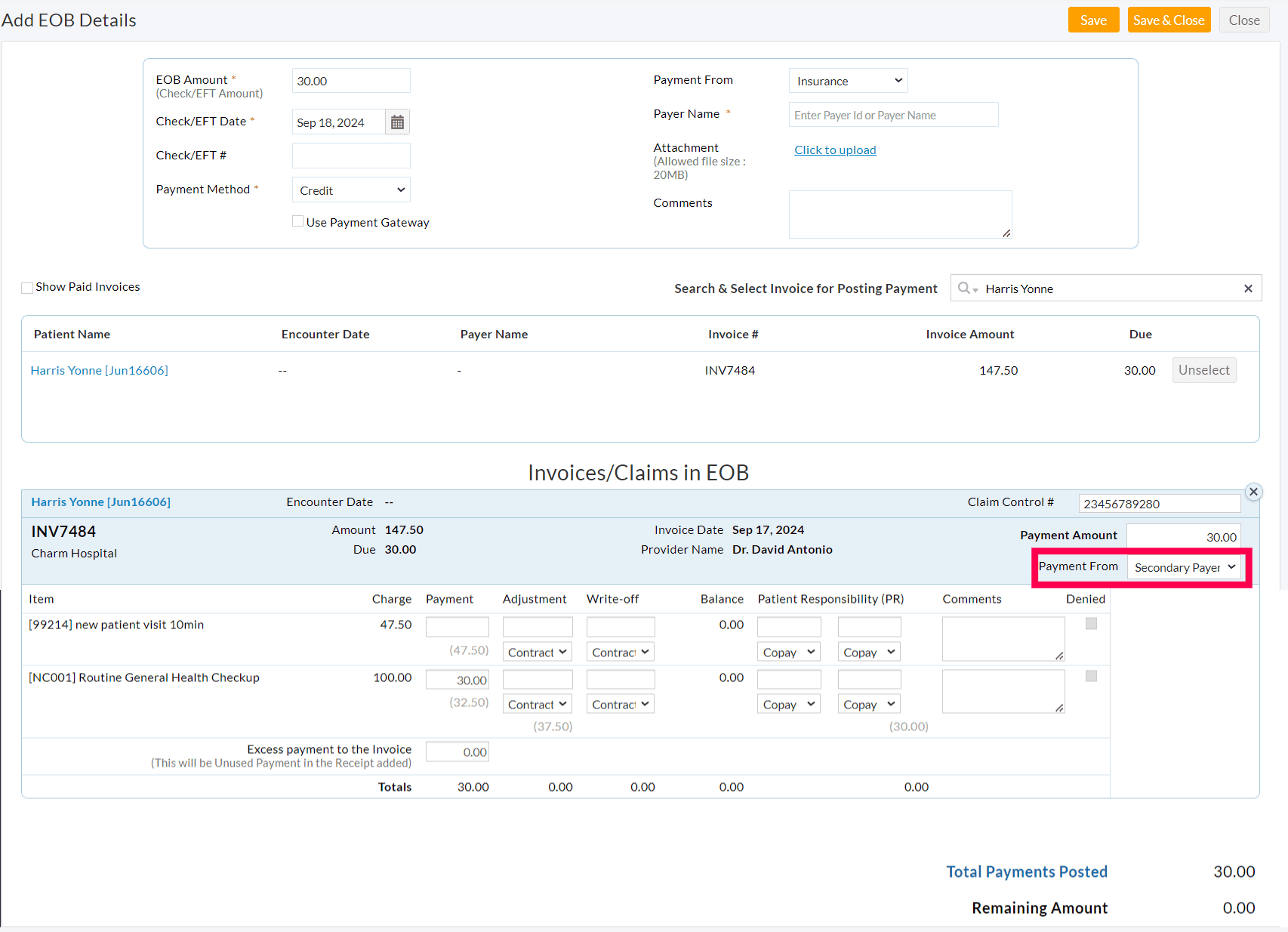This screenshot has width=1288, height=932.
Task: Mark Routine General Health Checkup as Denied
Action: 1090,676
